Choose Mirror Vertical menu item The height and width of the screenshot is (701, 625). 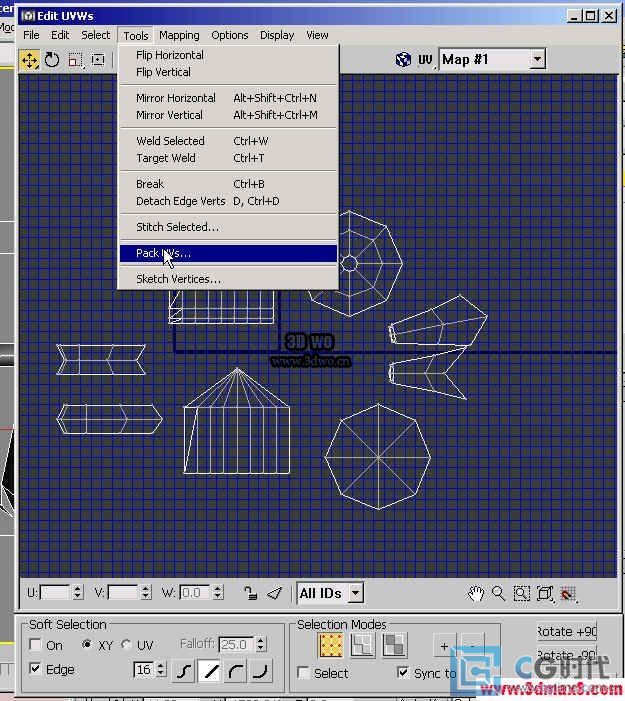(228, 115)
